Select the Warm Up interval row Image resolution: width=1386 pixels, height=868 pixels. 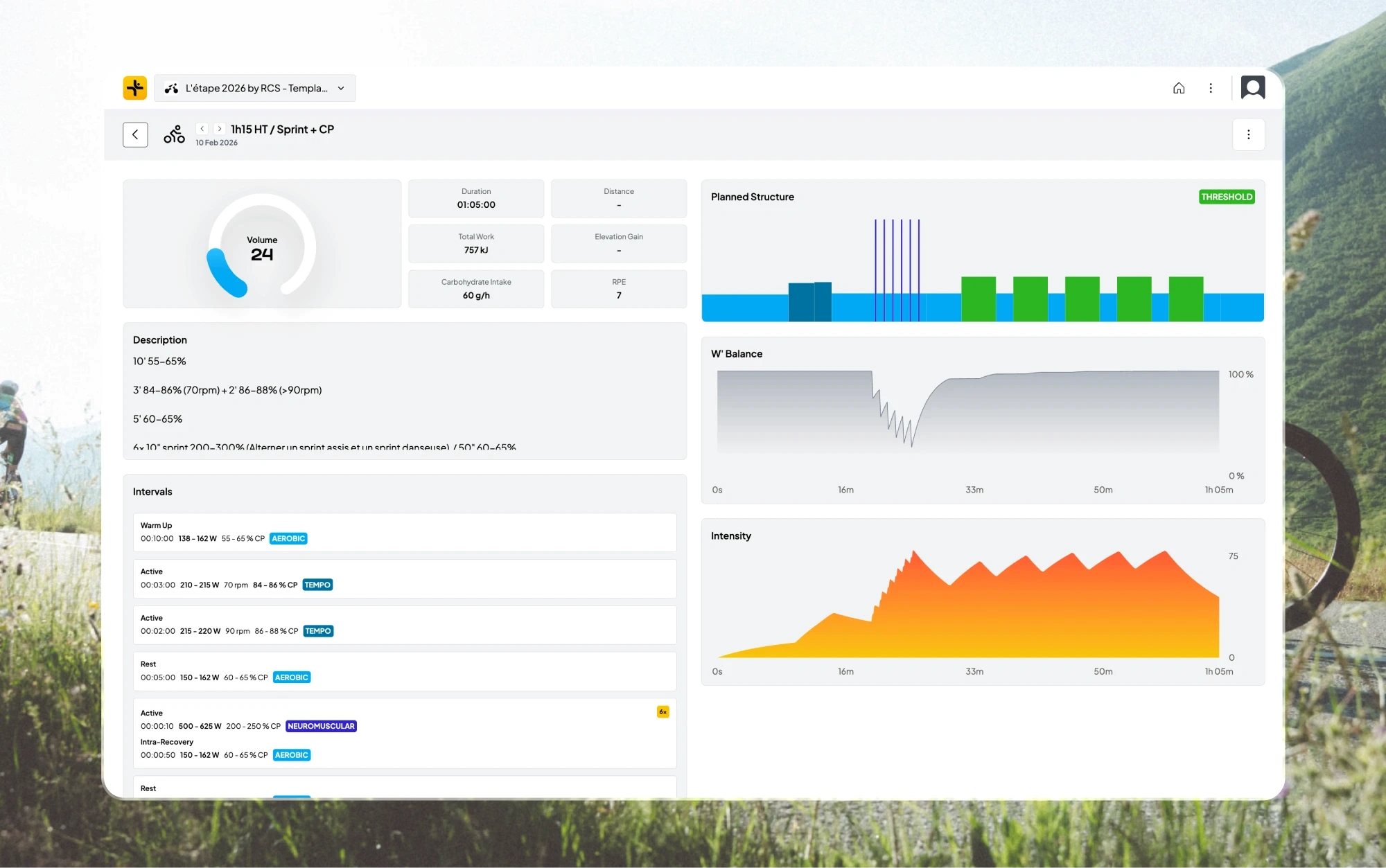click(x=405, y=532)
